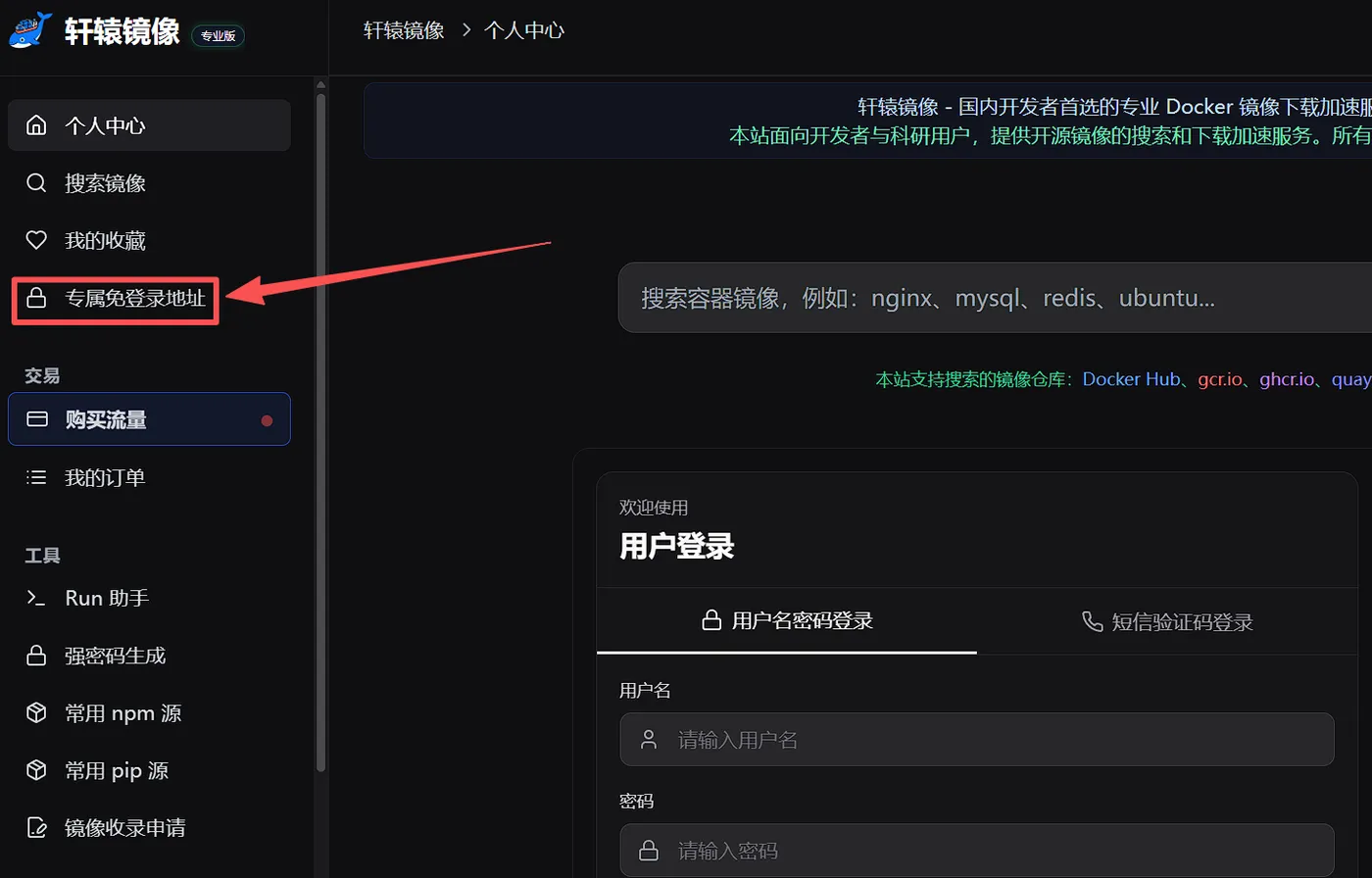Click the heart icon beside 我的收藏
Viewport: 1372px width, 878px height.
[x=36, y=240]
